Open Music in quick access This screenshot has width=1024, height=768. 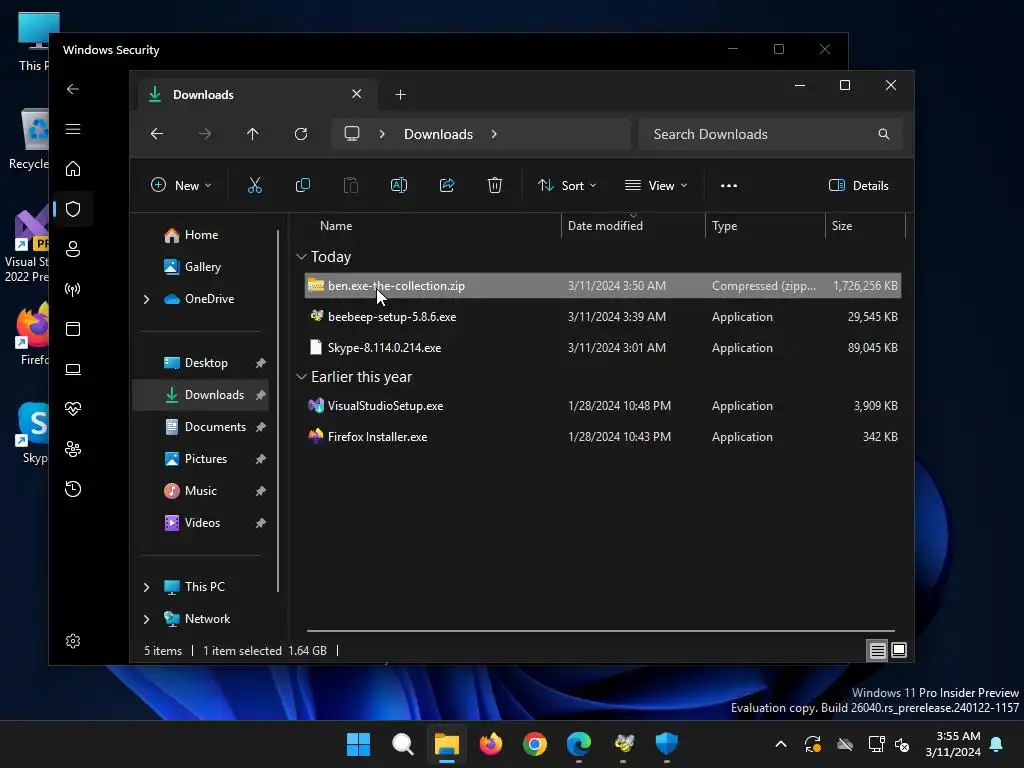pos(200,491)
